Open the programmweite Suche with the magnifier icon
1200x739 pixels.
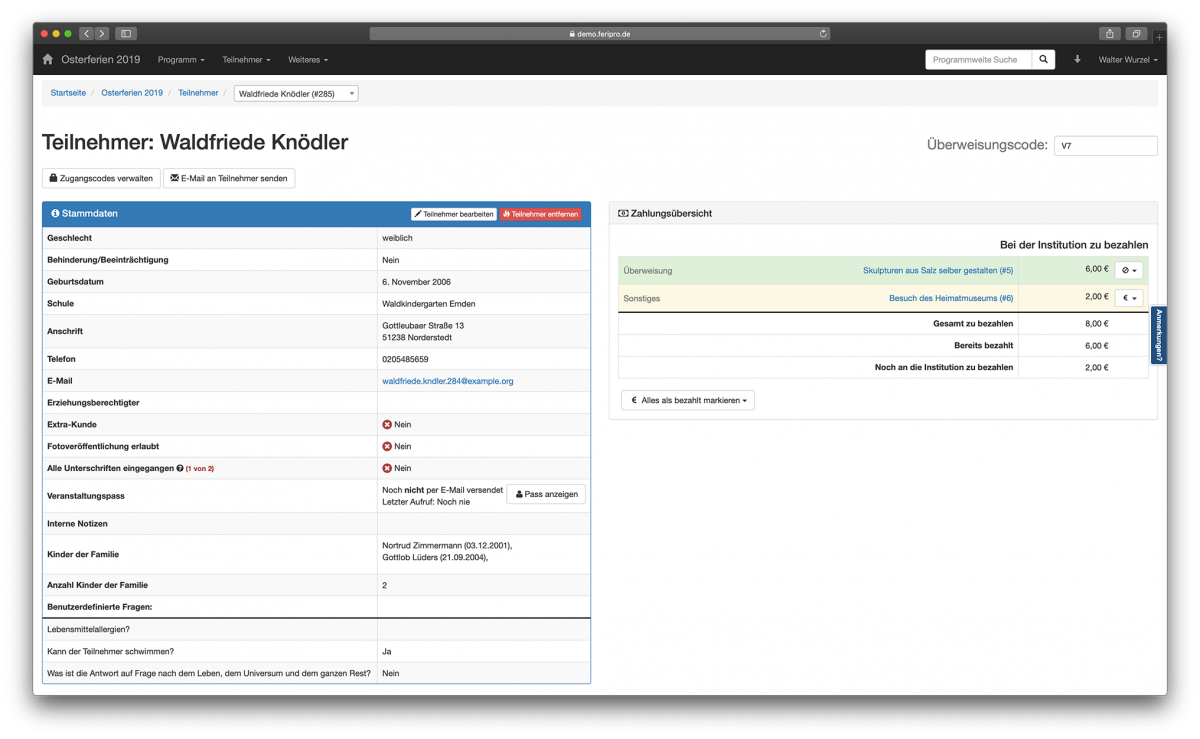(1043, 59)
